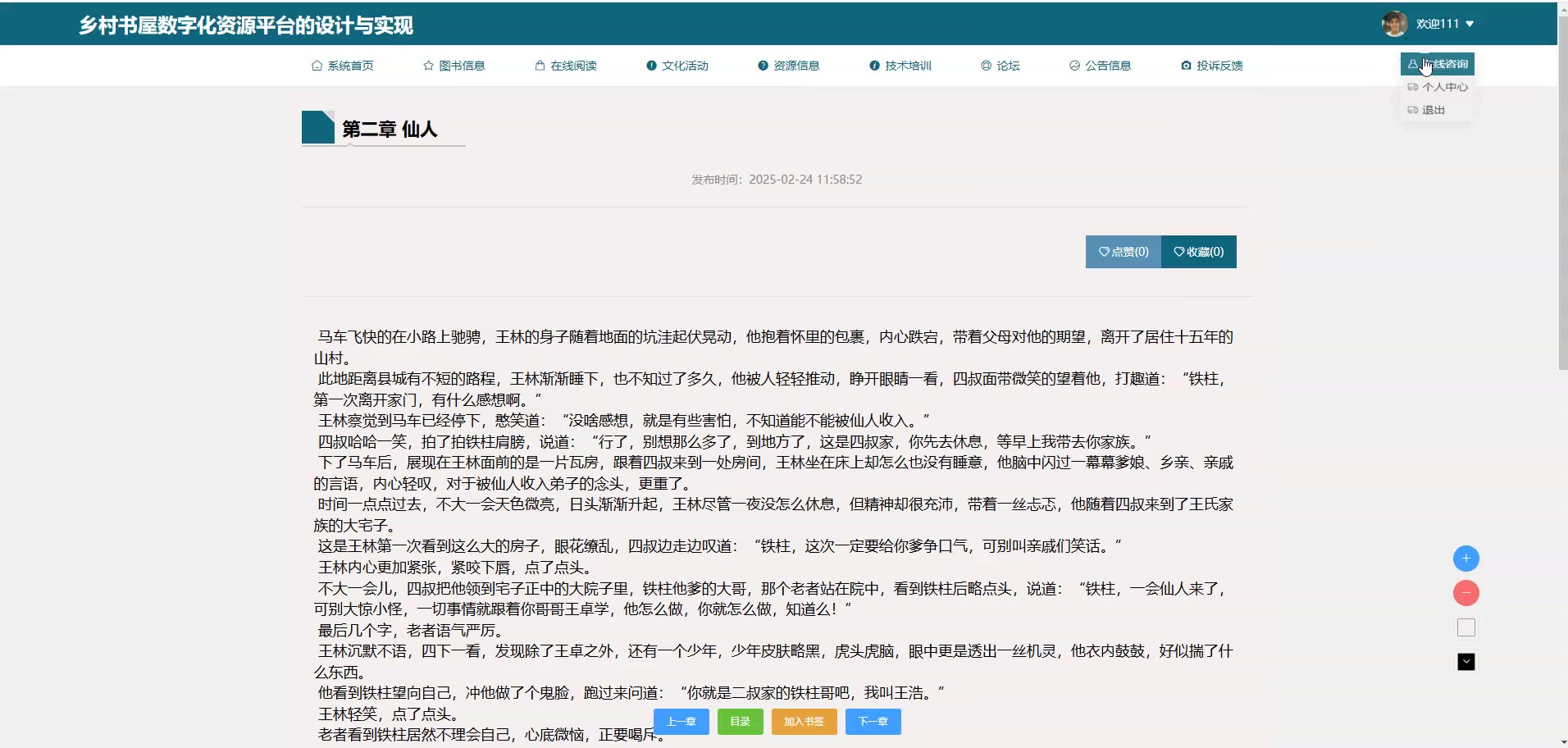Open 文化活动 from the navigation bar
1568x748 pixels.
coord(677,66)
